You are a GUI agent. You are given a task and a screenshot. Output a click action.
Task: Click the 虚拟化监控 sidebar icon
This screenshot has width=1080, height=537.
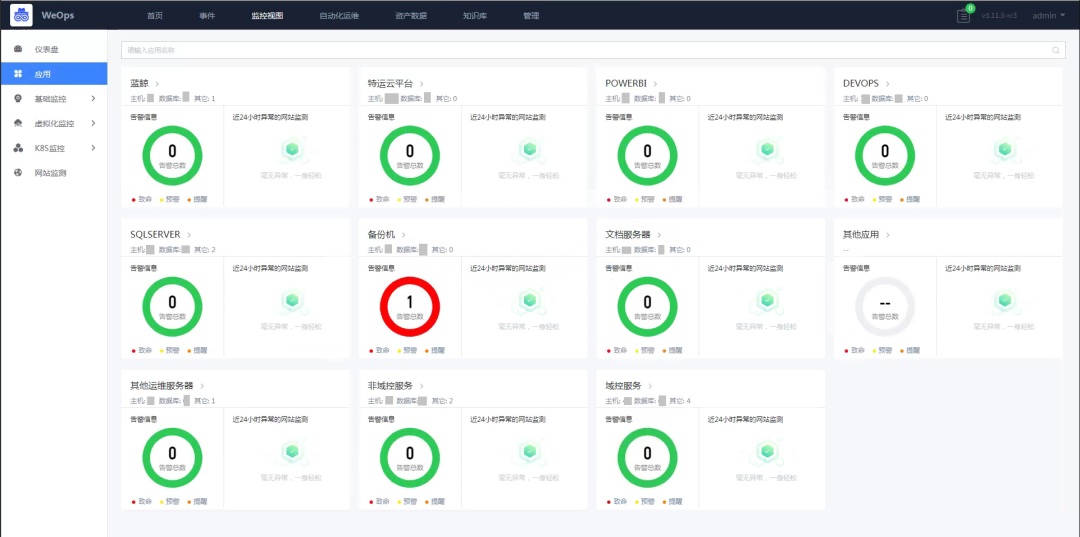point(19,123)
